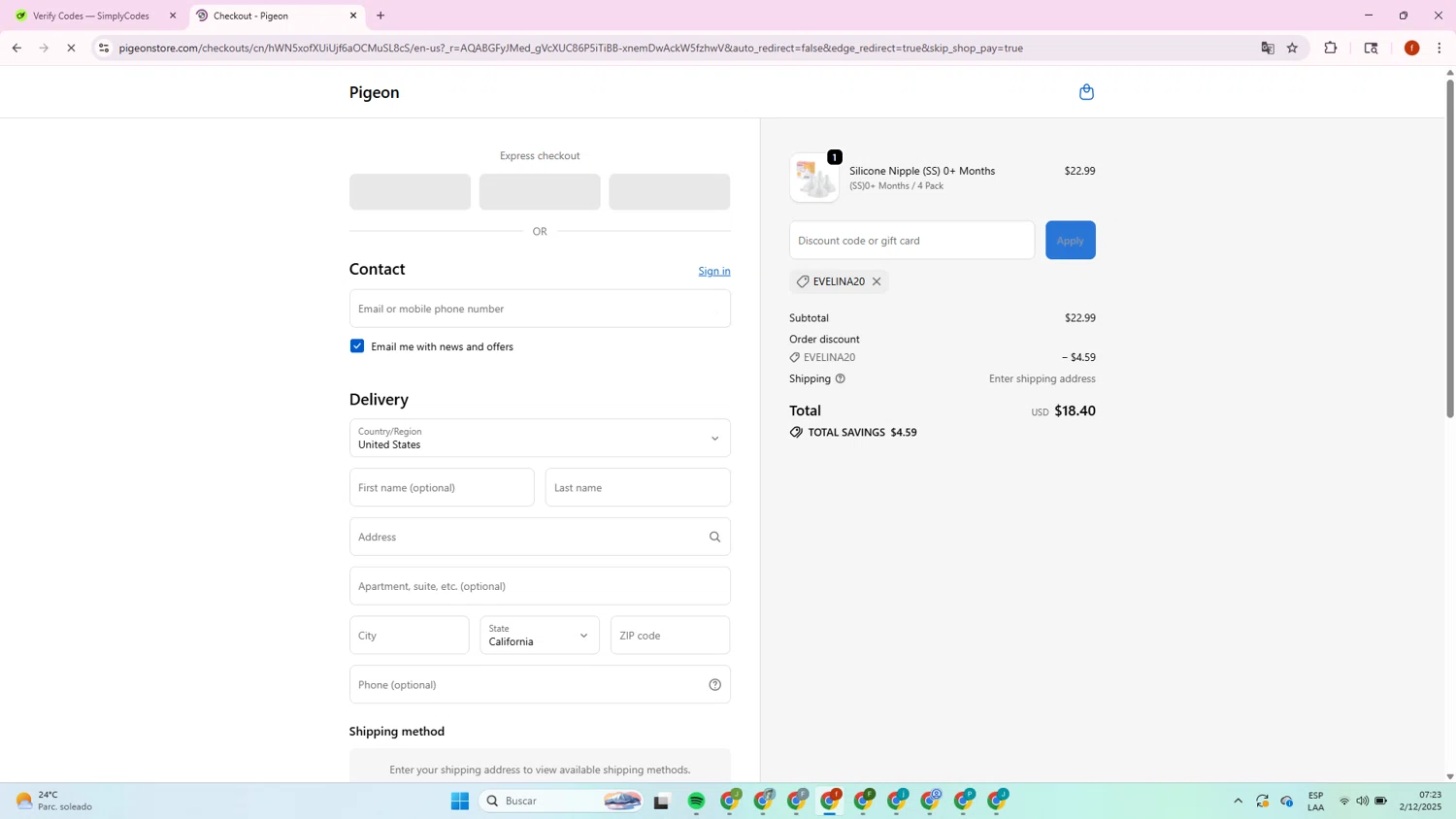The image size is (1456, 819).
Task: Open the browser extensions puzzle icon
Action: [1331, 48]
